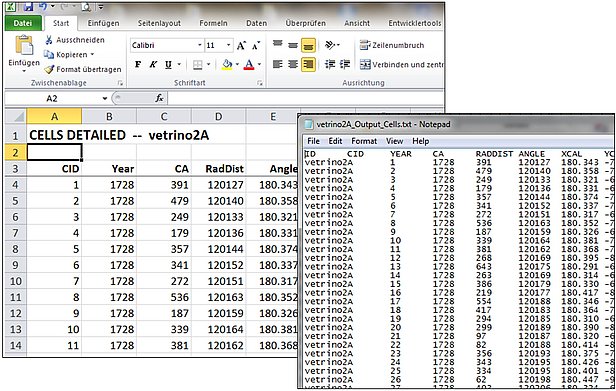Viewport: 616px width, 391px height.
Task: Center text horizontally in cell
Action: [293, 64]
